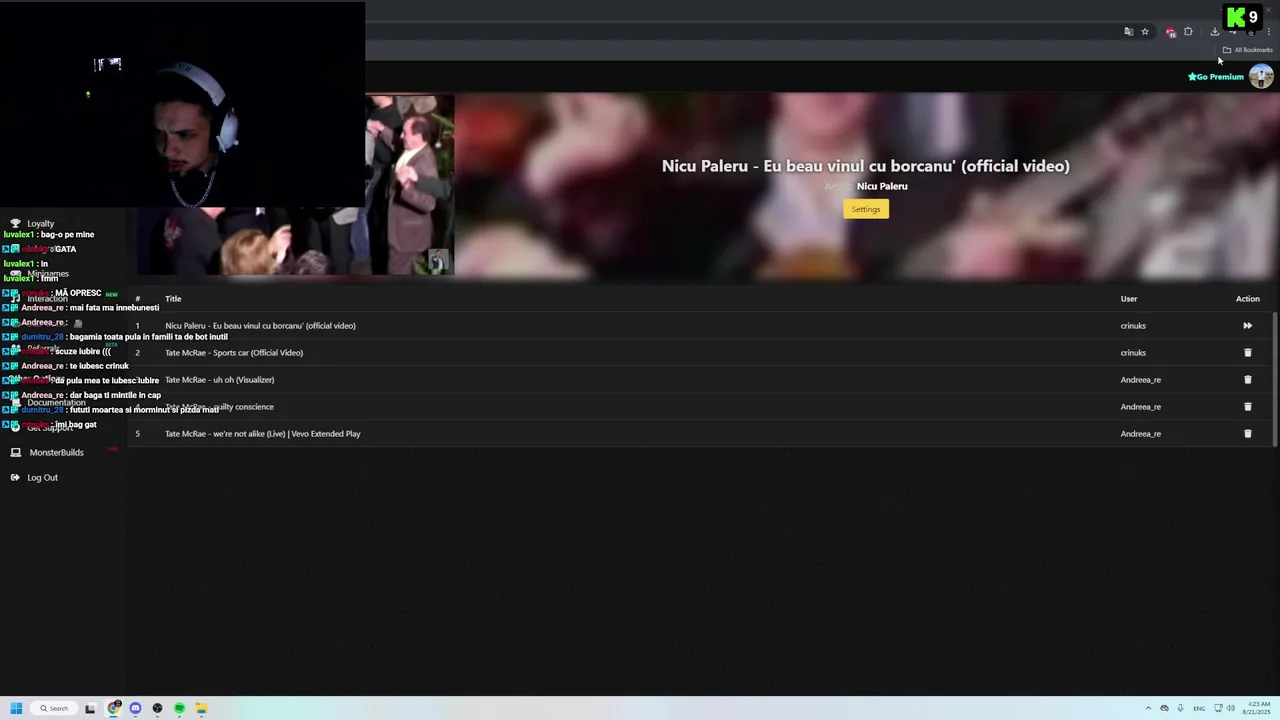Open the clock and date panel
This screenshot has width=1280, height=720.
click(x=1257, y=708)
